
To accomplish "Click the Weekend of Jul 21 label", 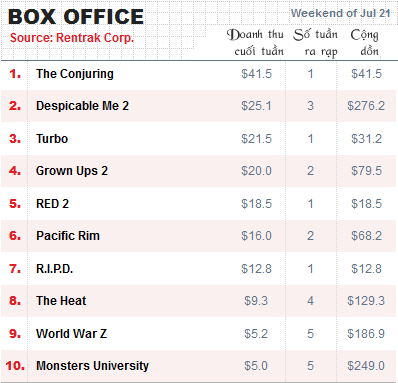I will click(x=340, y=13).
